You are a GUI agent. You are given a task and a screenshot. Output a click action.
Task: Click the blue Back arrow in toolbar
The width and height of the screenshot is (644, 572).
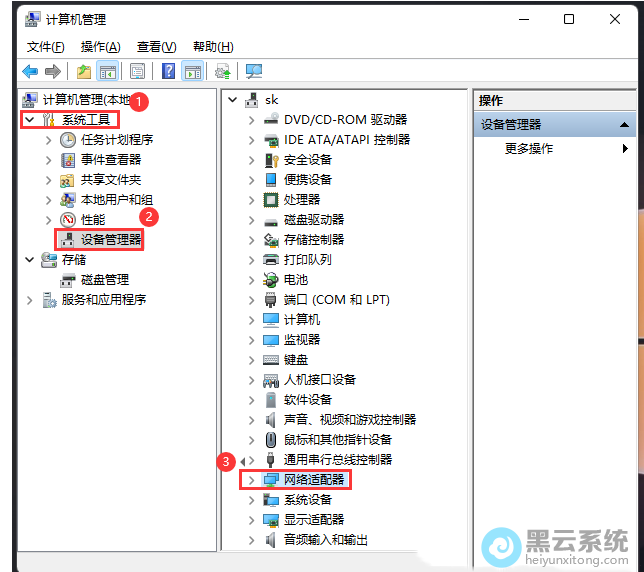pos(30,71)
